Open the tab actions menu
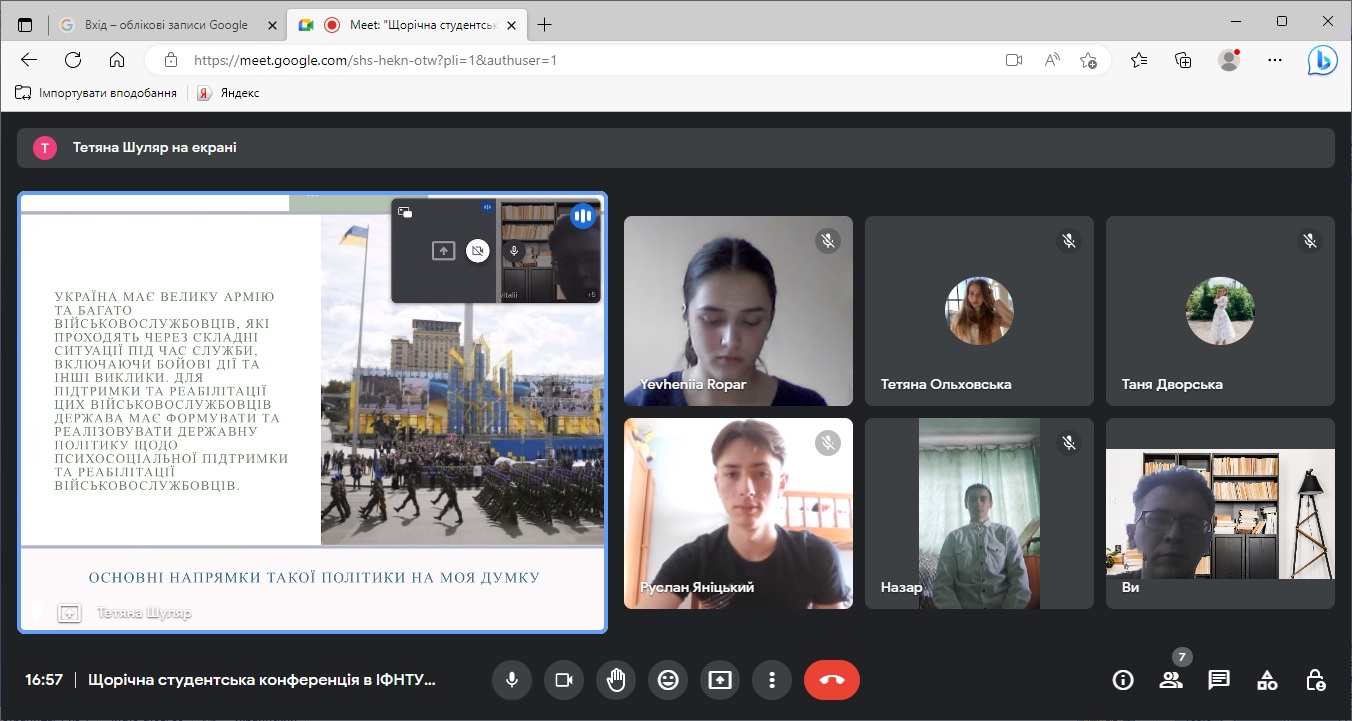The image size is (1352, 721). [x=25, y=25]
